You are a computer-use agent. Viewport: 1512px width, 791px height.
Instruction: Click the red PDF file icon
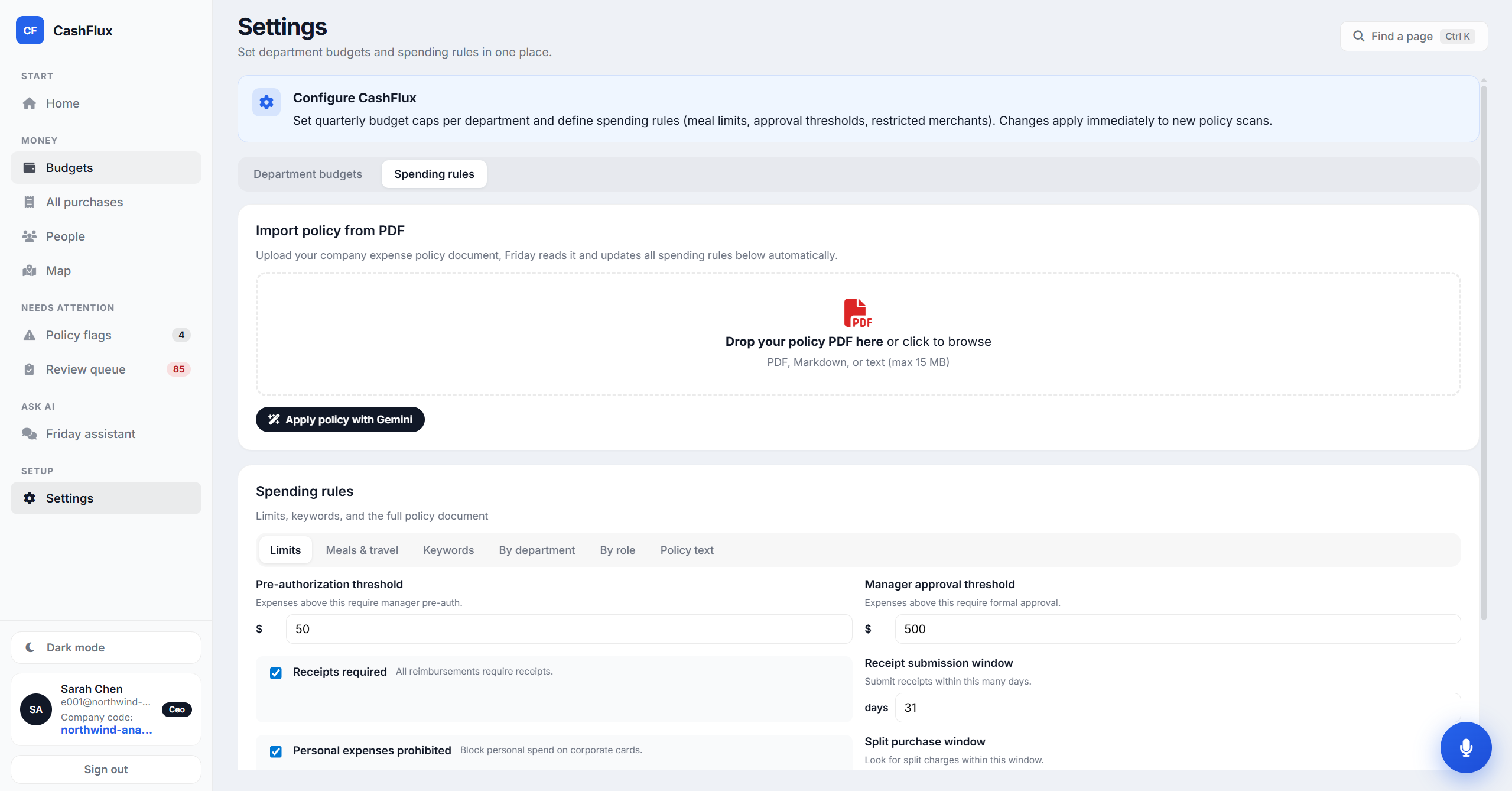tap(858, 313)
